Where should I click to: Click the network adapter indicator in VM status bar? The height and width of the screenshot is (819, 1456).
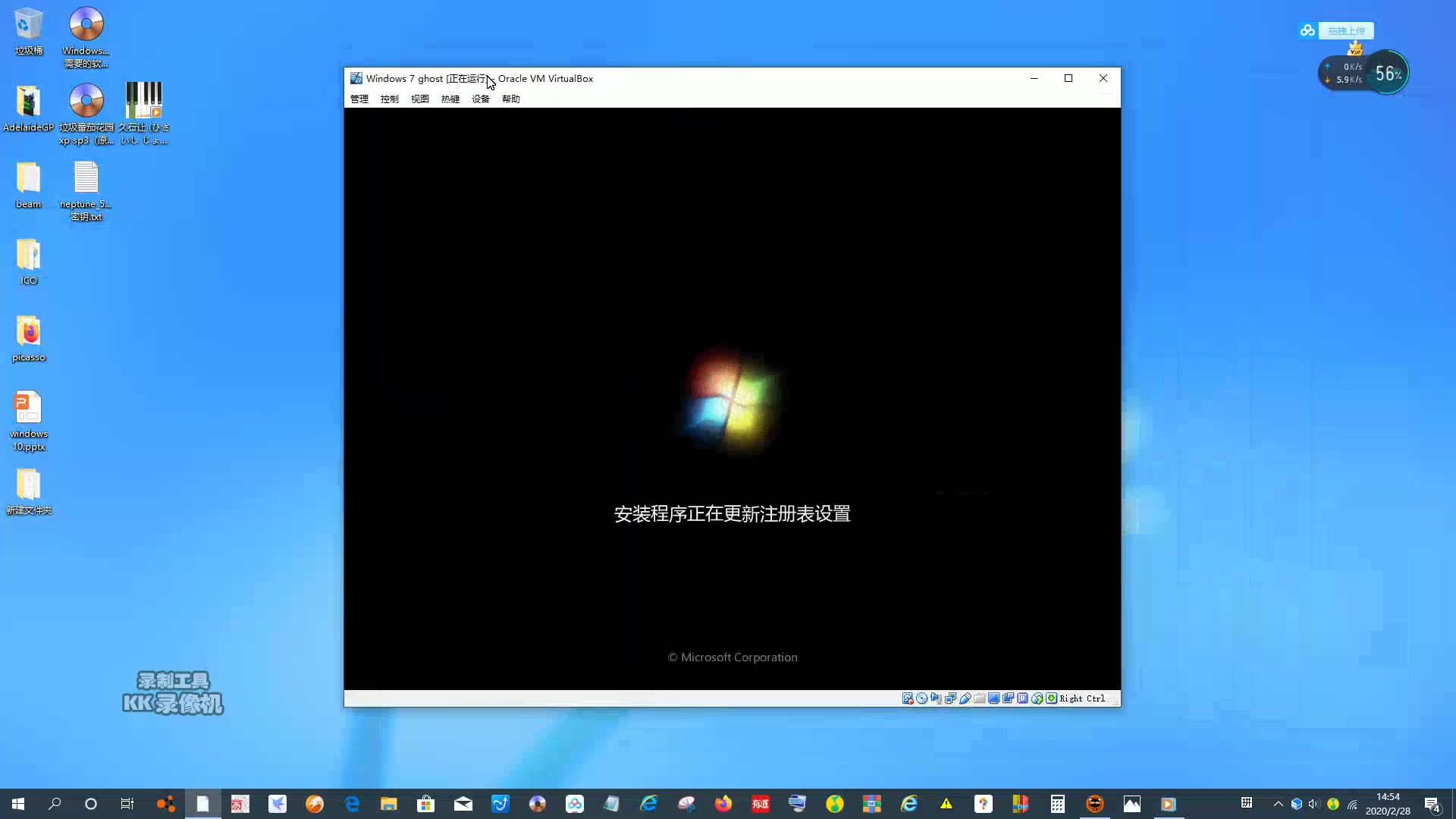point(950,698)
